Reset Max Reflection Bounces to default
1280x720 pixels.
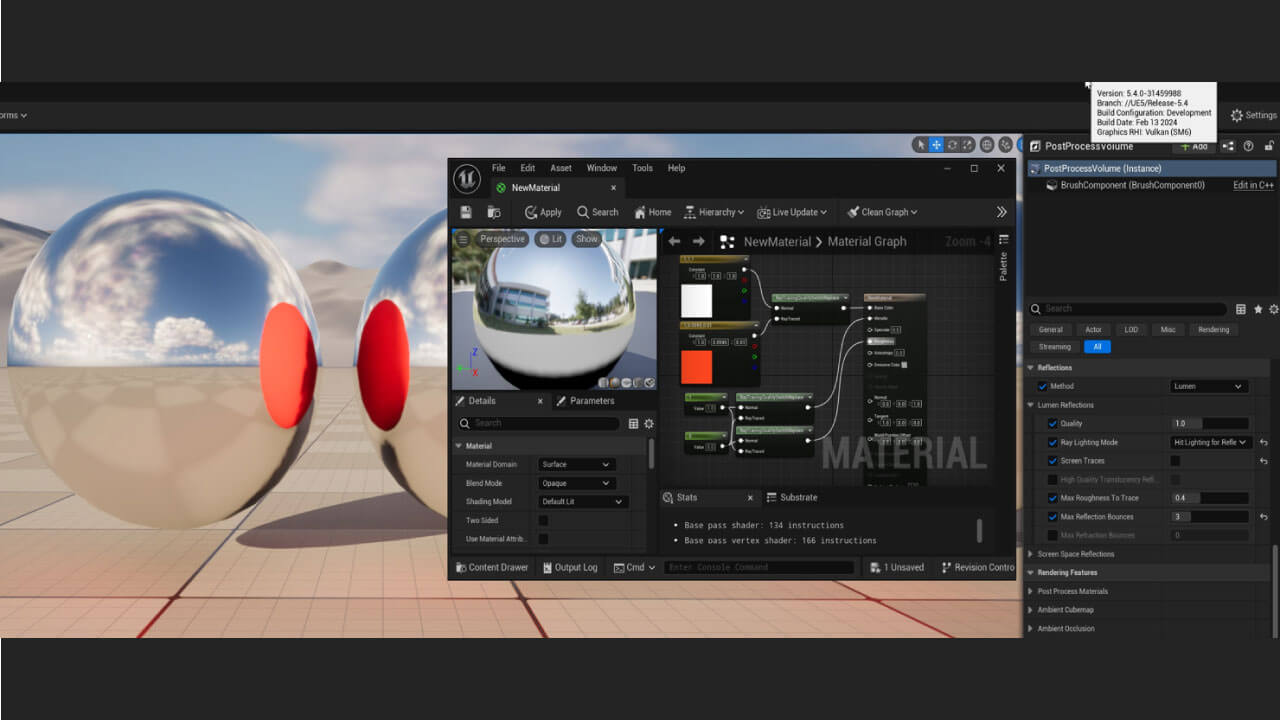tap(1263, 517)
